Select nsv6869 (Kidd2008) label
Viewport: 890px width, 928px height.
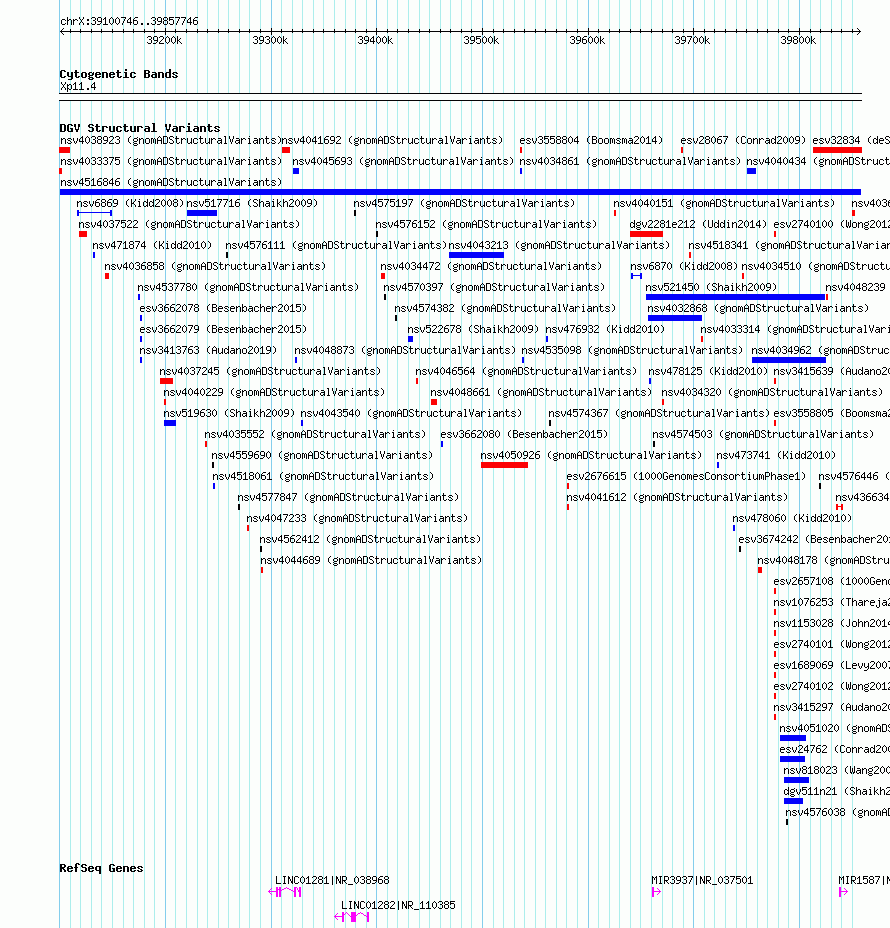click(x=130, y=204)
